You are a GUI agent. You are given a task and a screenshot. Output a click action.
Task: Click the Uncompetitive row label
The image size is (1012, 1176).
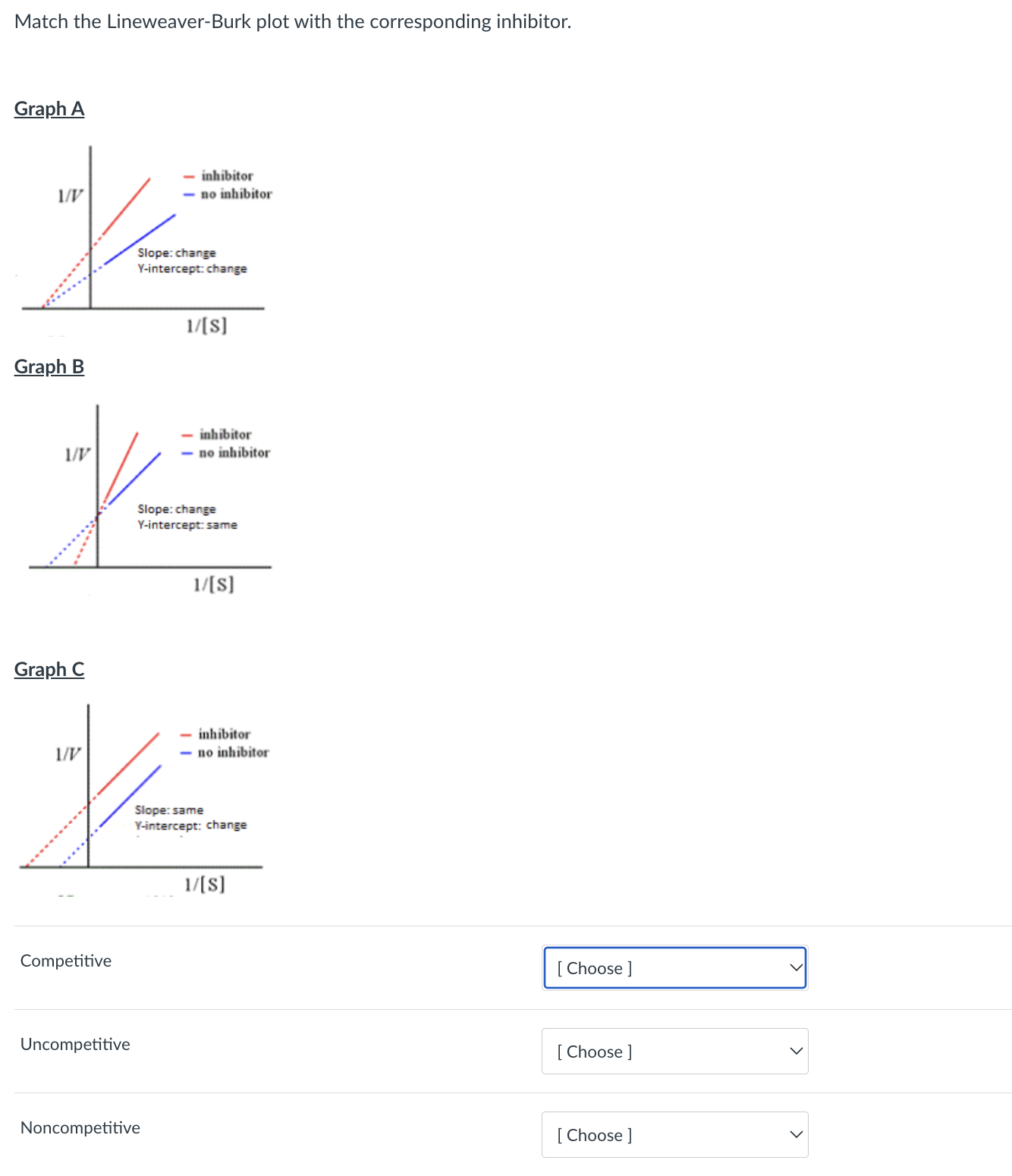click(x=75, y=1044)
